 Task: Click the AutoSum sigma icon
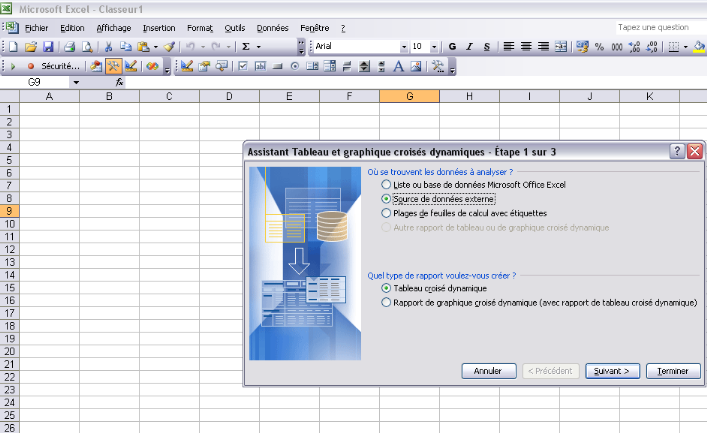[x=247, y=47]
